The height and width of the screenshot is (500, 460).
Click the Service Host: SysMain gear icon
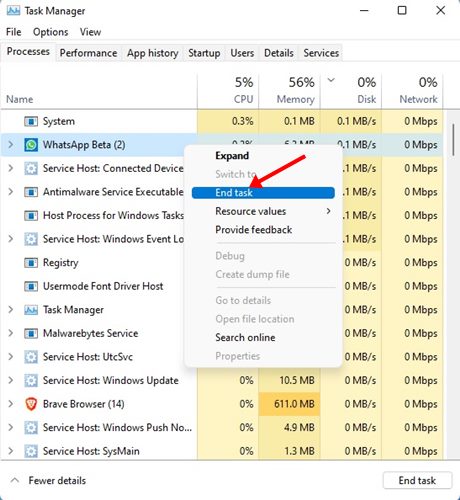click(31, 451)
